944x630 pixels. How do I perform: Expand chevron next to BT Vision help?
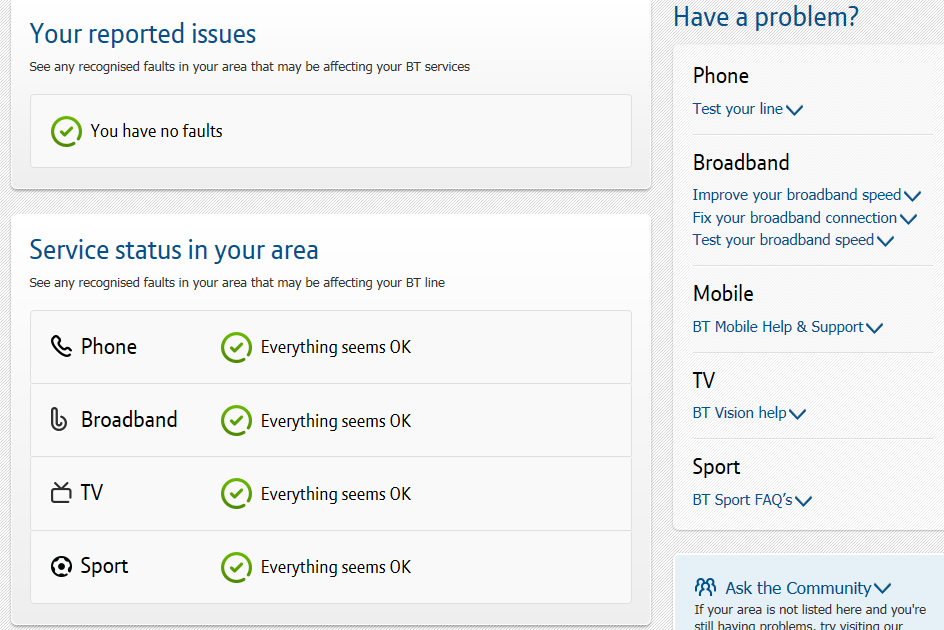coord(798,414)
